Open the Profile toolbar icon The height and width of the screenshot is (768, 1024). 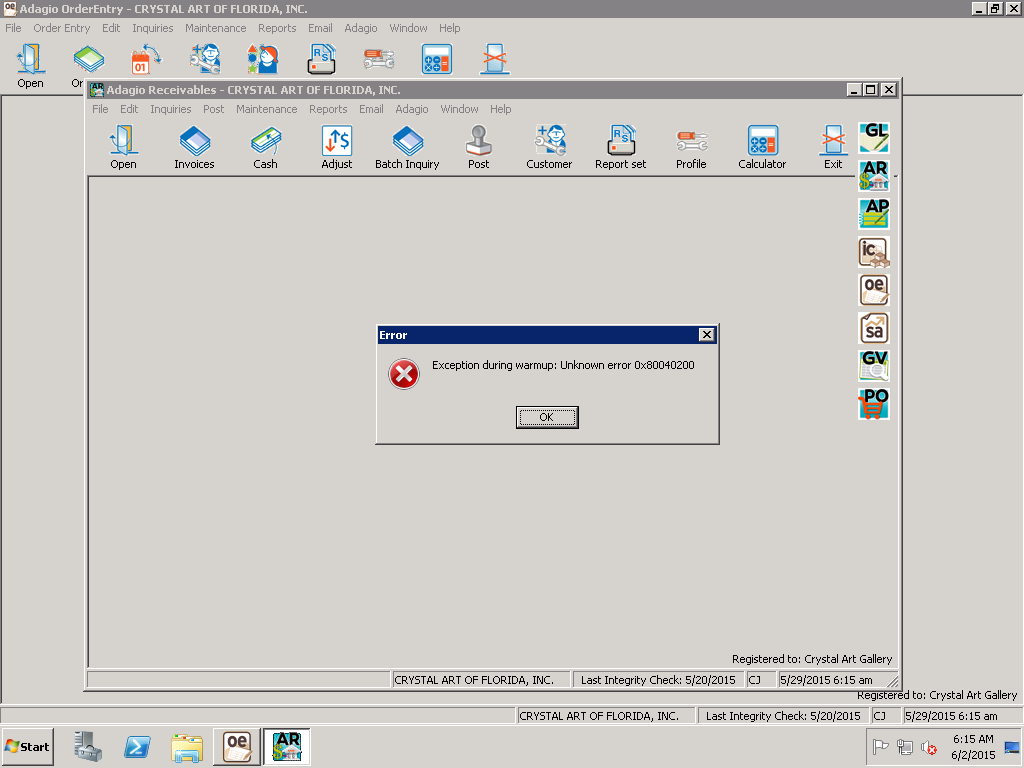click(x=691, y=147)
